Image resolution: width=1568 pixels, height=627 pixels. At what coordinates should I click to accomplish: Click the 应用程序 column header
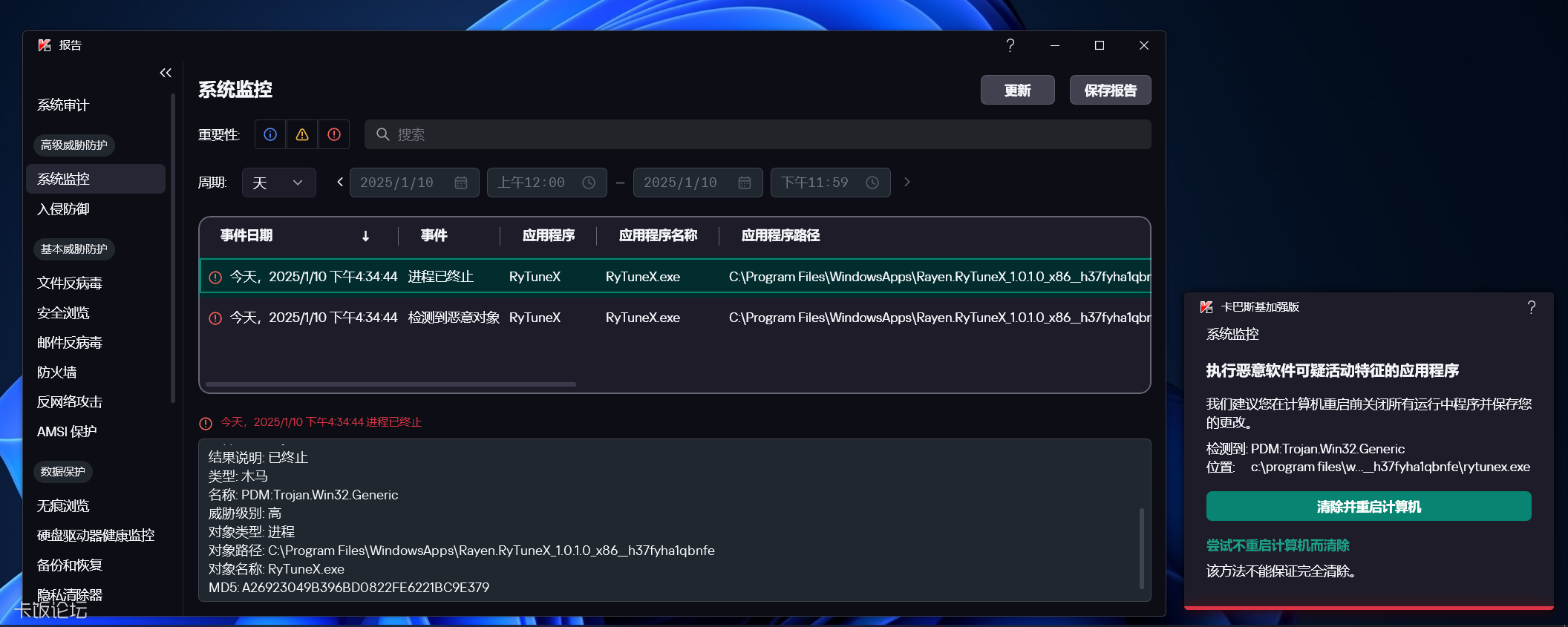[x=549, y=235]
